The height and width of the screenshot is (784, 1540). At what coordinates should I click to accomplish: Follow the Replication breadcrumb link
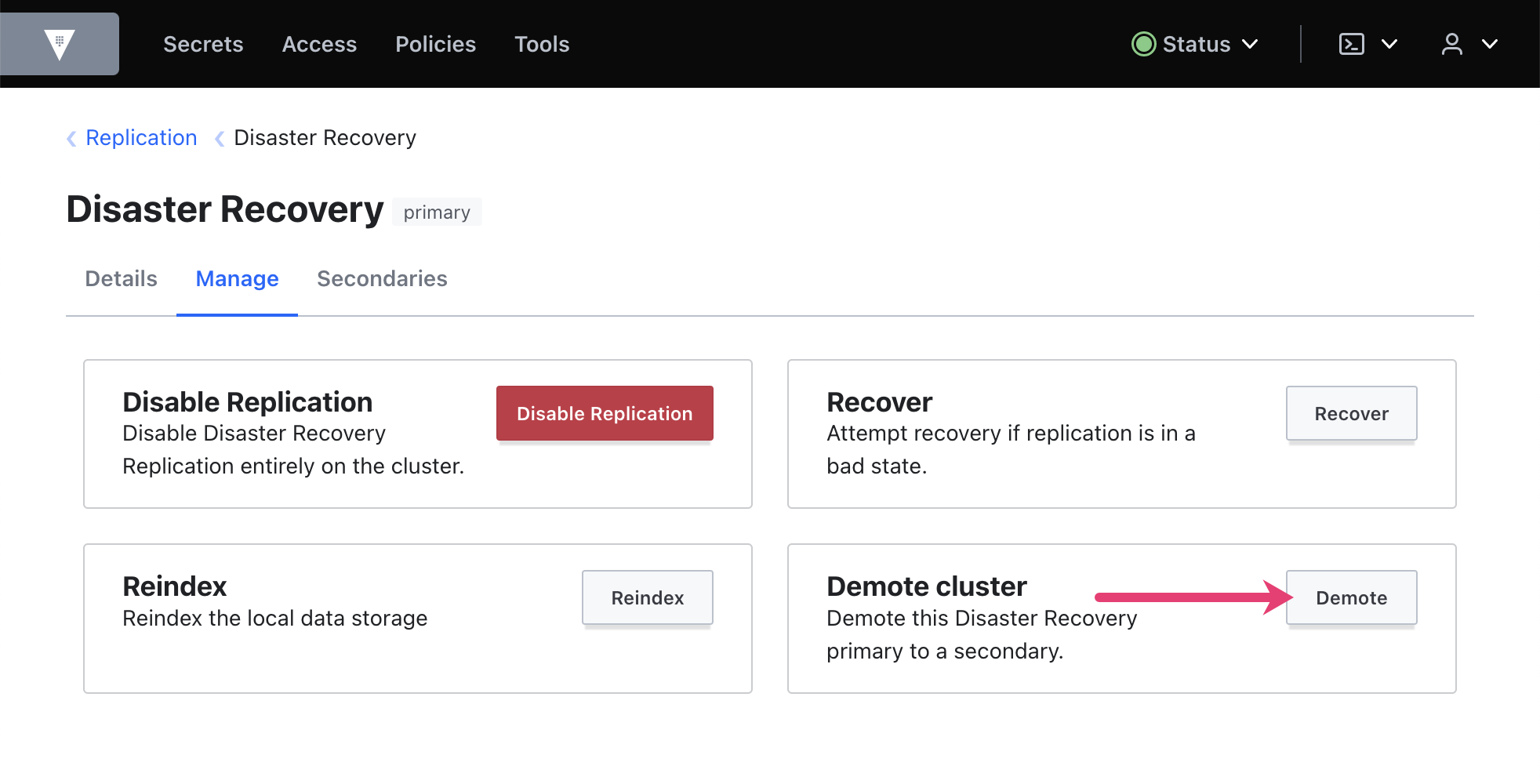[141, 138]
